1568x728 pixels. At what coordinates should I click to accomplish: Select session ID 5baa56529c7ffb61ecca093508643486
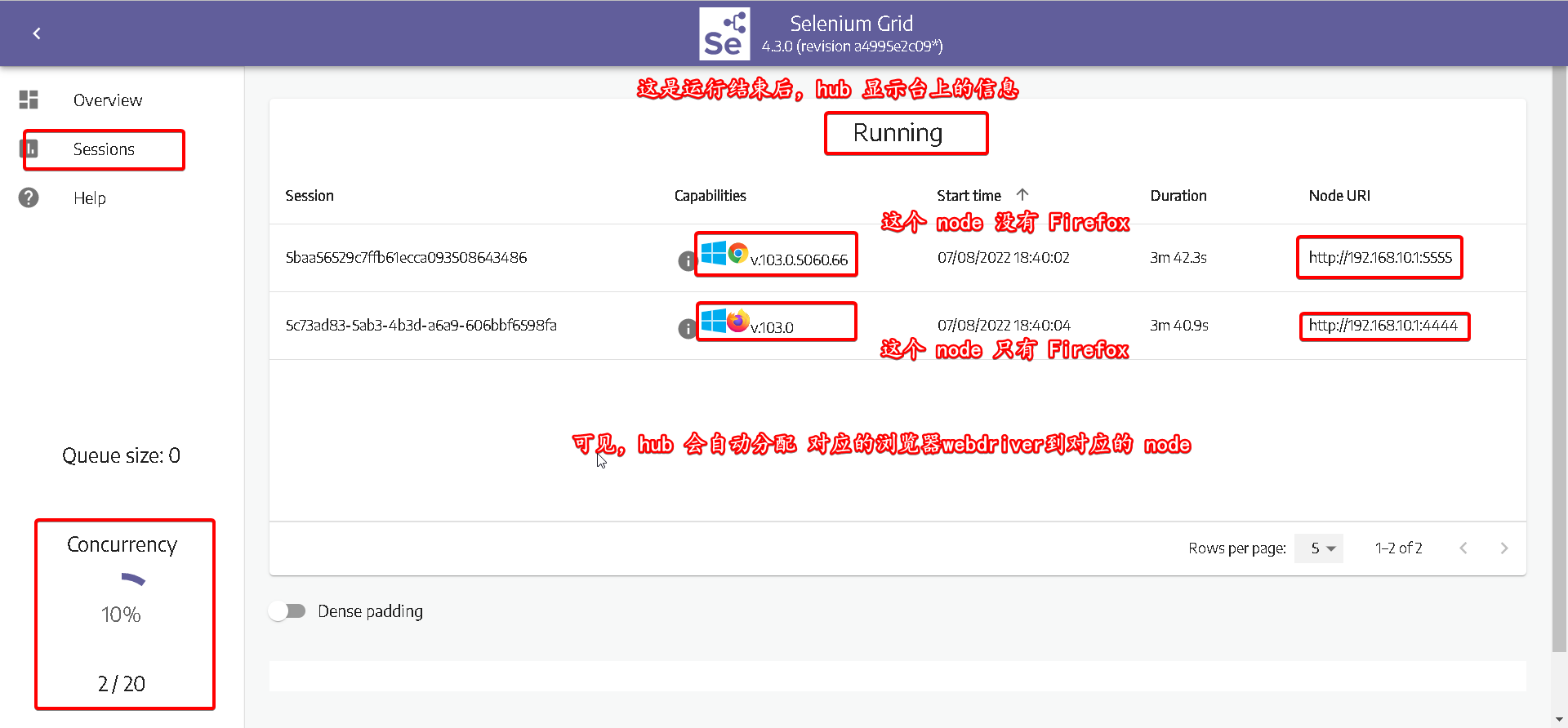407,258
